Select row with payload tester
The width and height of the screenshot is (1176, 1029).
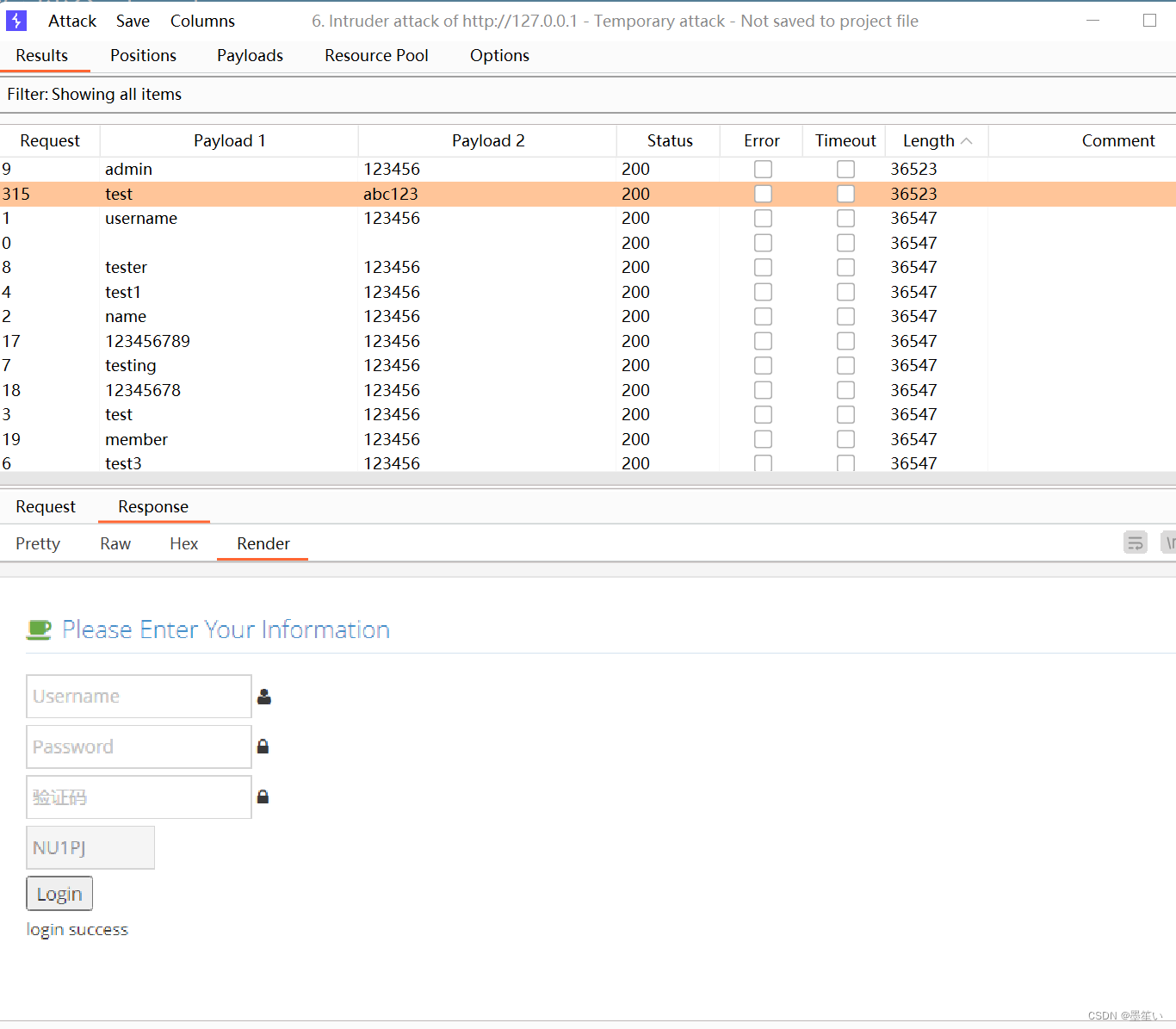588,268
